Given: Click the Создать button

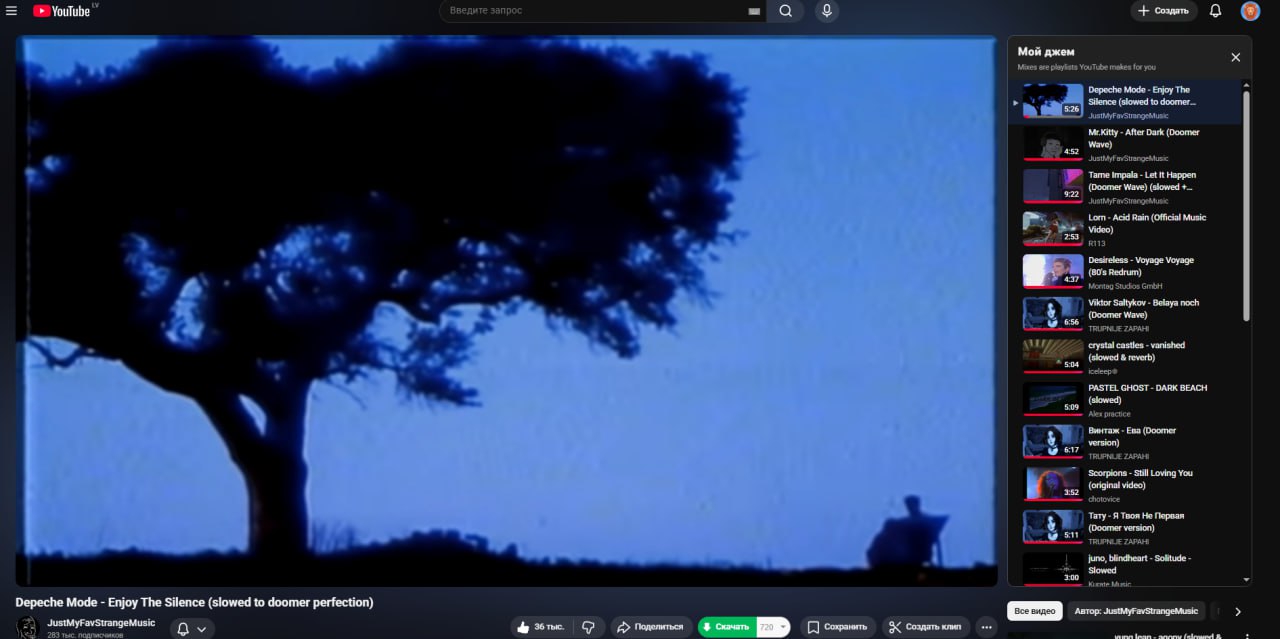Looking at the screenshot, I should pyautogui.click(x=1164, y=11).
